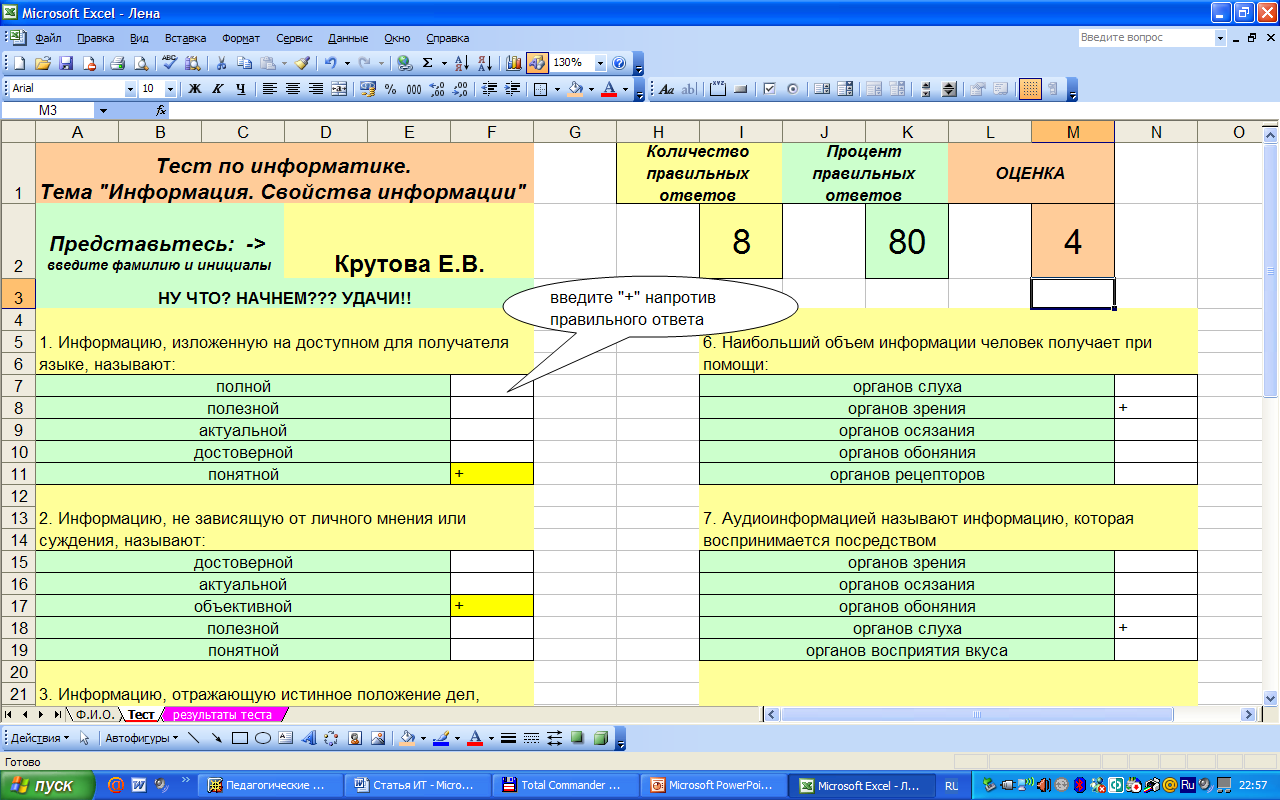Viewport: 1280px width, 800px height.
Task: Open the help question box dropdown arrow
Action: pyautogui.click(x=1220, y=37)
